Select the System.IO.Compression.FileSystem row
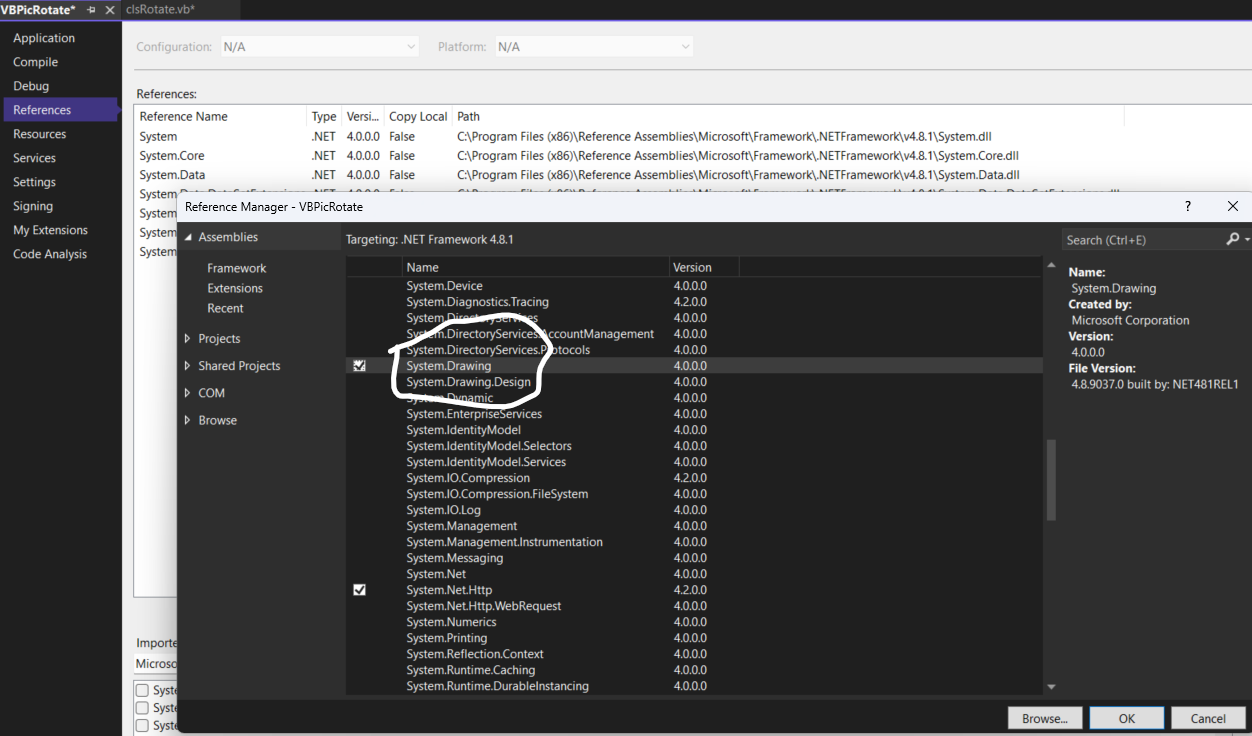 [x=694, y=494]
